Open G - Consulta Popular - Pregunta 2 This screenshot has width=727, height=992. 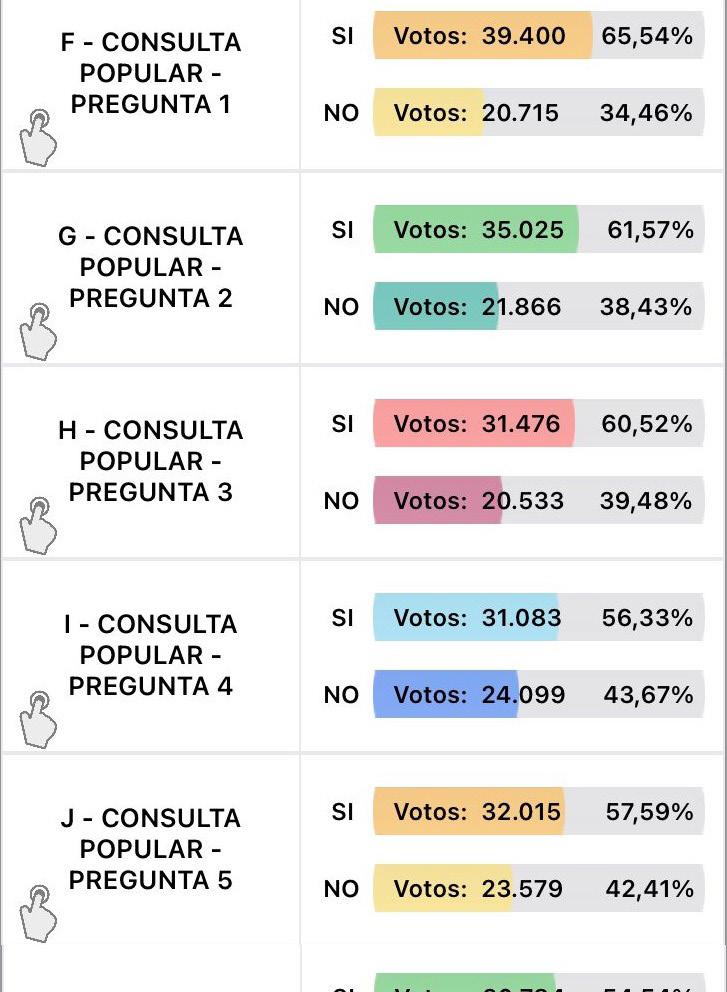[x=151, y=267]
